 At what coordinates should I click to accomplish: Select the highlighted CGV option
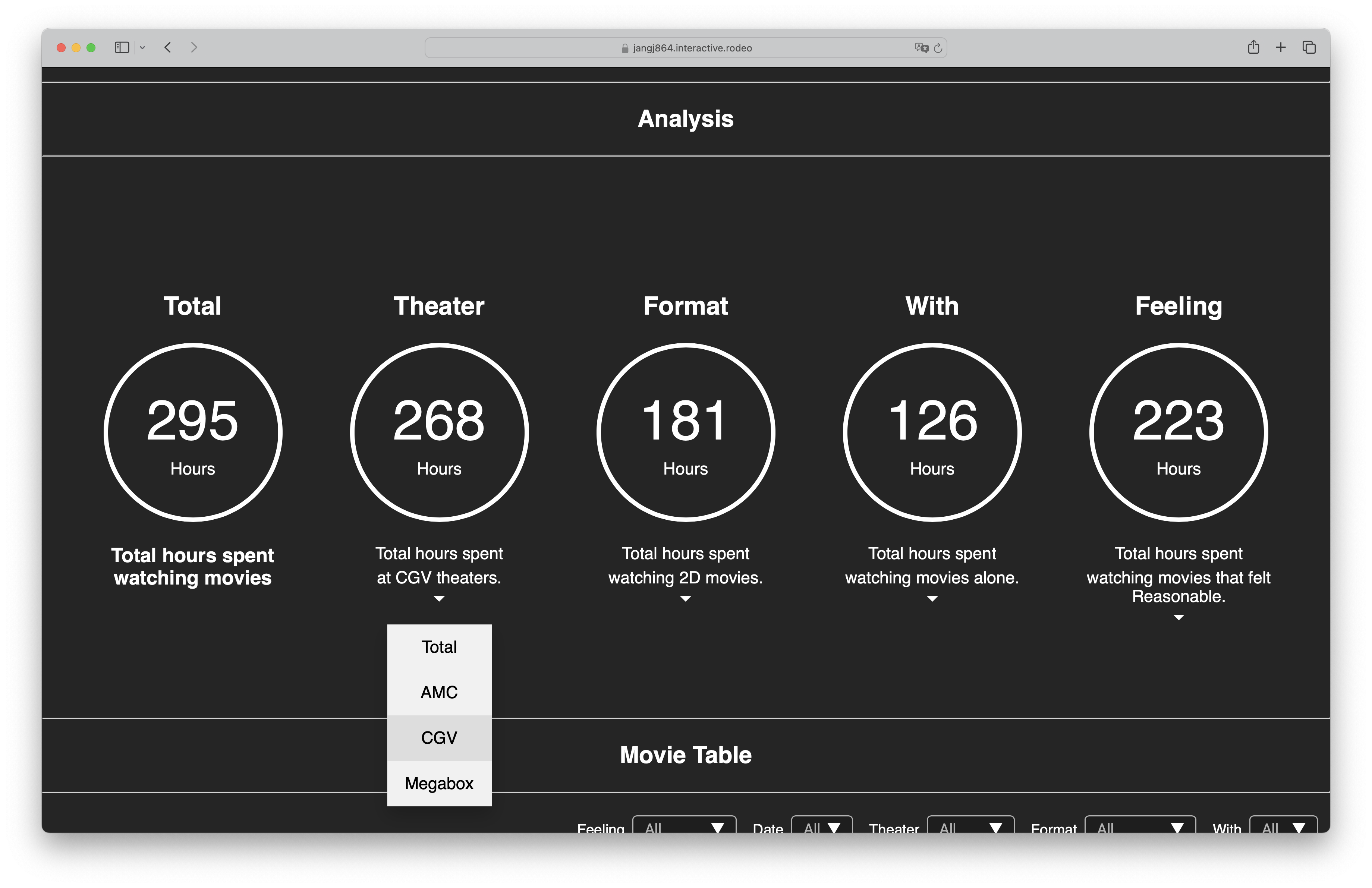[x=439, y=738]
